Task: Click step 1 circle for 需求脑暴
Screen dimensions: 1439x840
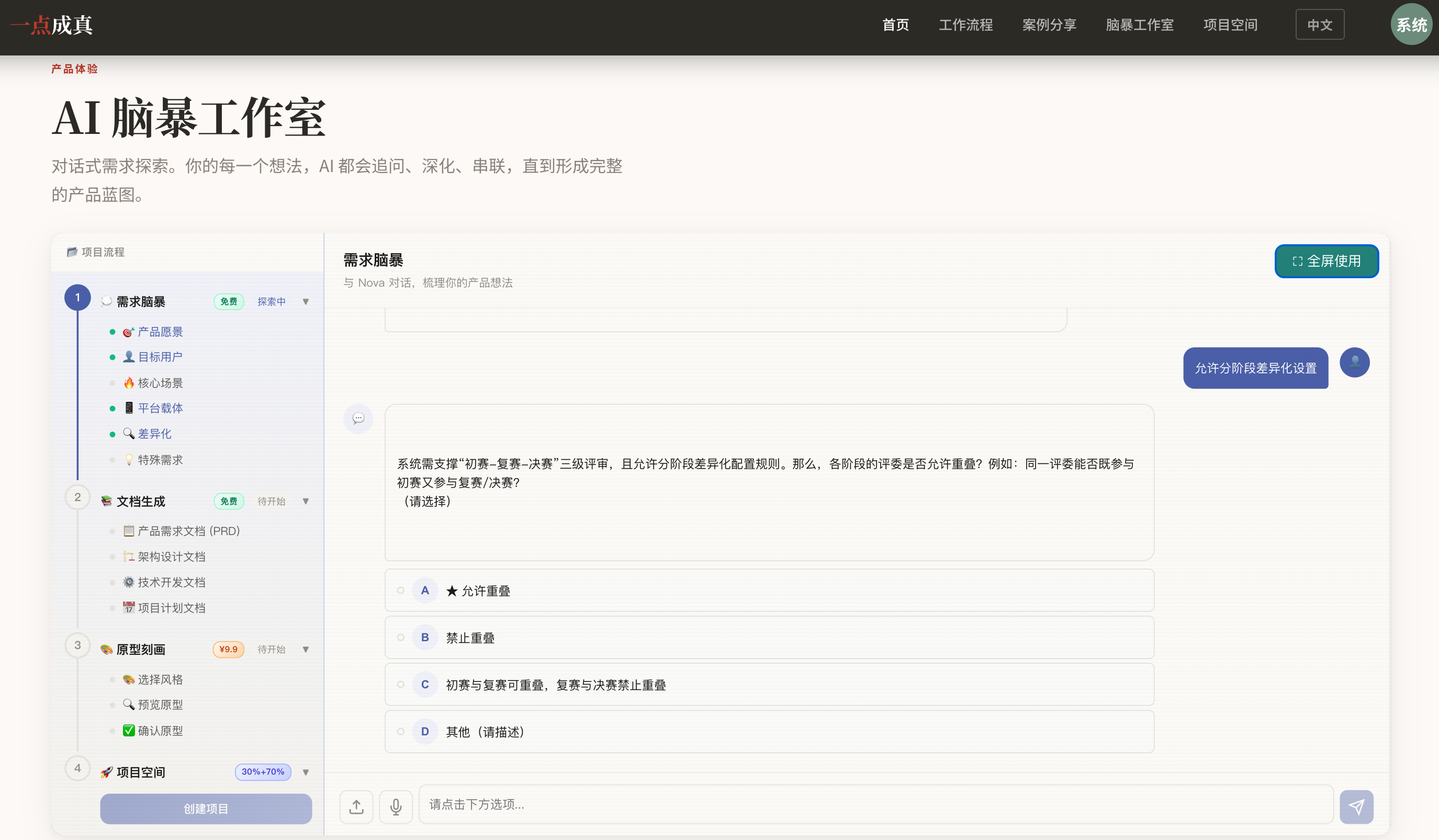Action: coord(77,297)
